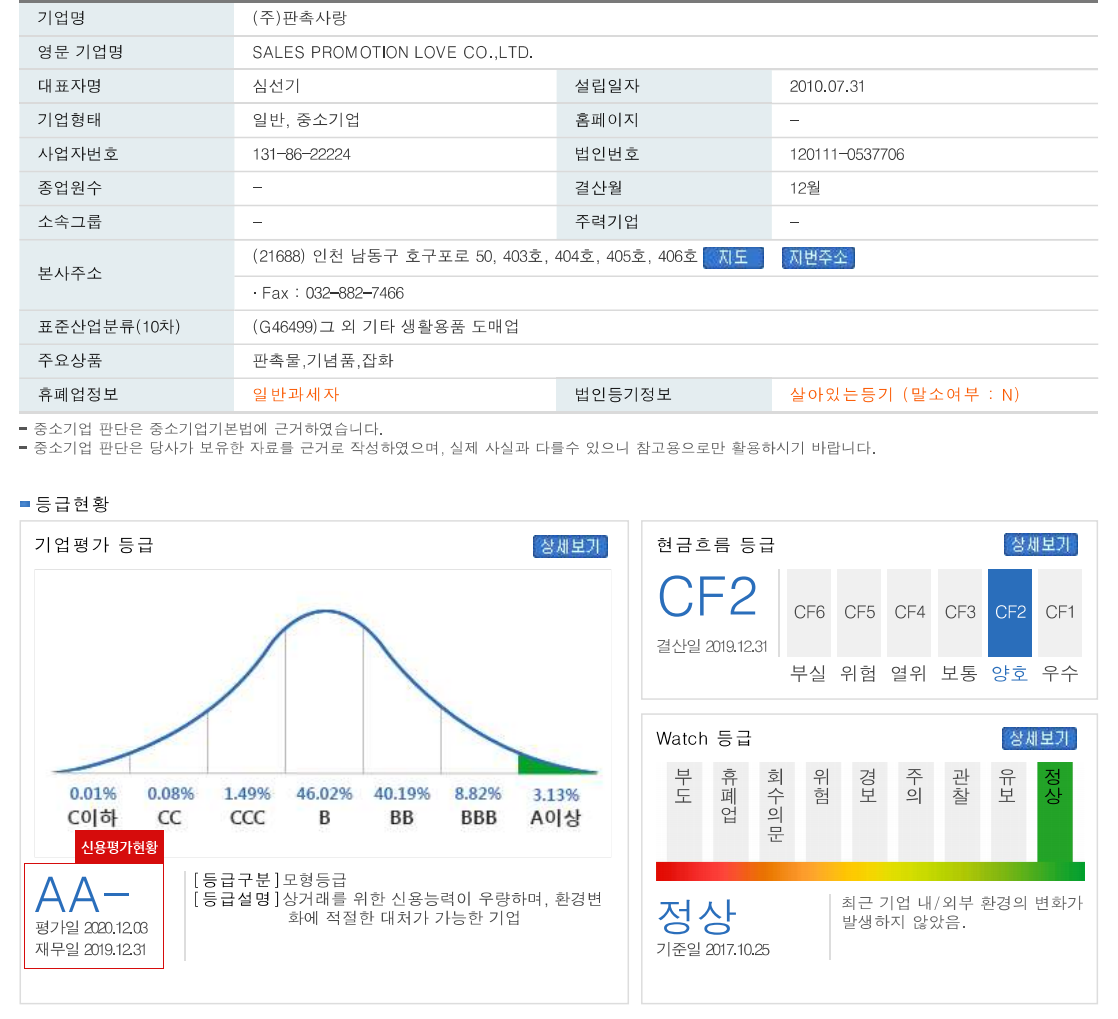Click the green 정상 watch status bar
1118x1019 pixels.
coord(1054,810)
